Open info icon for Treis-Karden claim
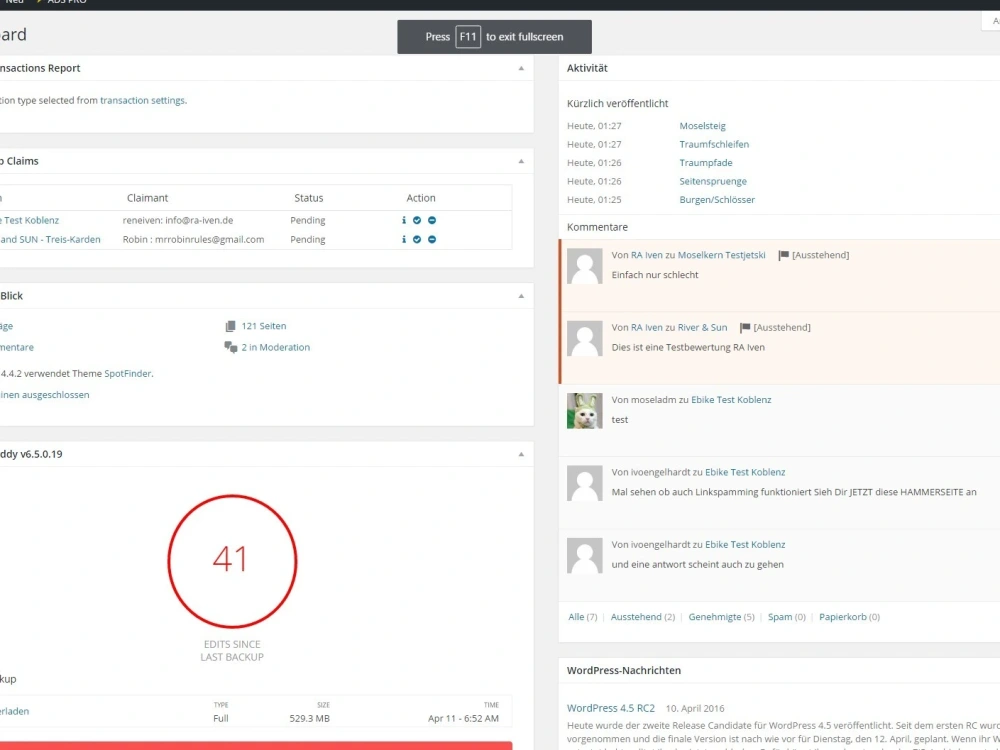Screen dimensions: 1000x750 (404, 239)
